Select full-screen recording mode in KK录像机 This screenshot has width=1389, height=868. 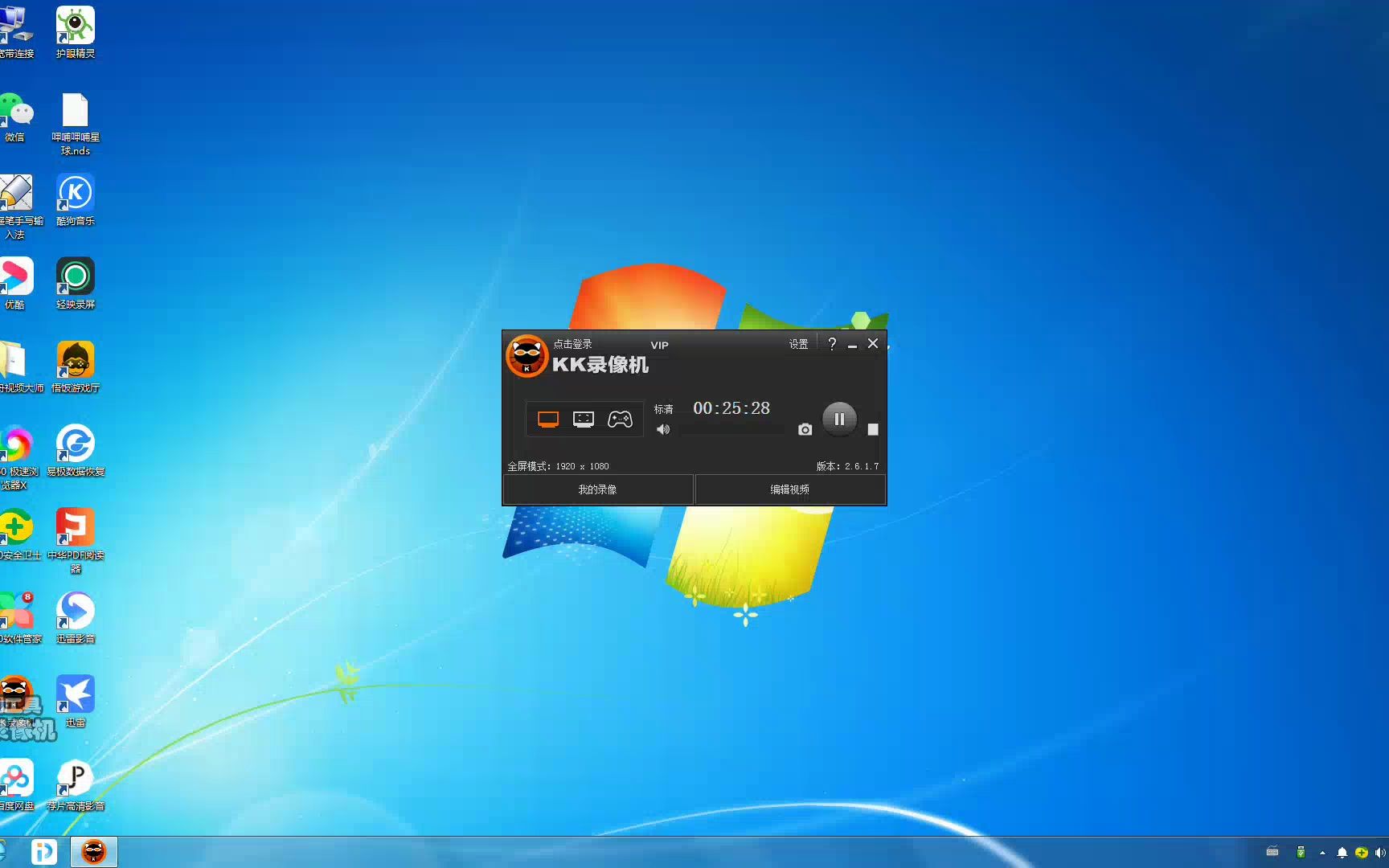click(548, 420)
